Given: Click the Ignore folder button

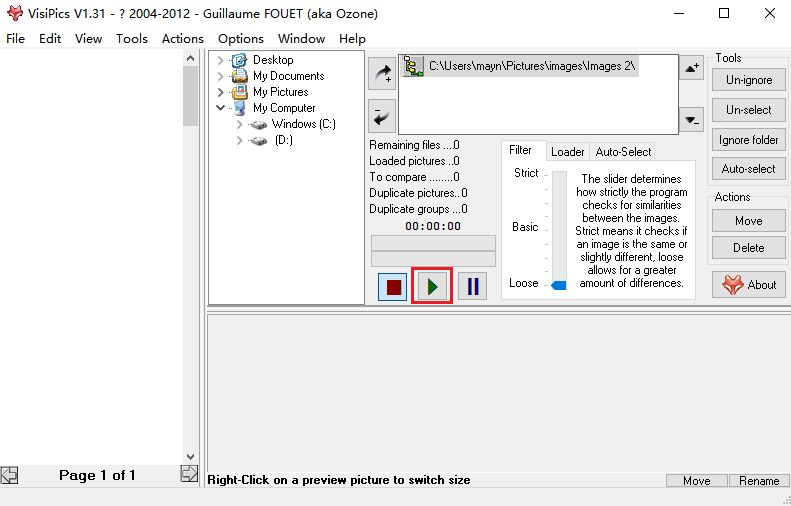Looking at the screenshot, I should coord(749,140).
